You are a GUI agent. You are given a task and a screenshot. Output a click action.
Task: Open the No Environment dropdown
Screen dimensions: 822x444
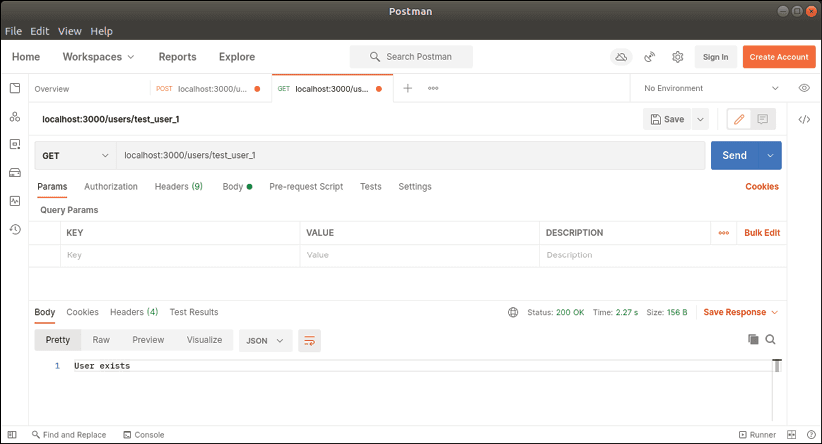711,88
